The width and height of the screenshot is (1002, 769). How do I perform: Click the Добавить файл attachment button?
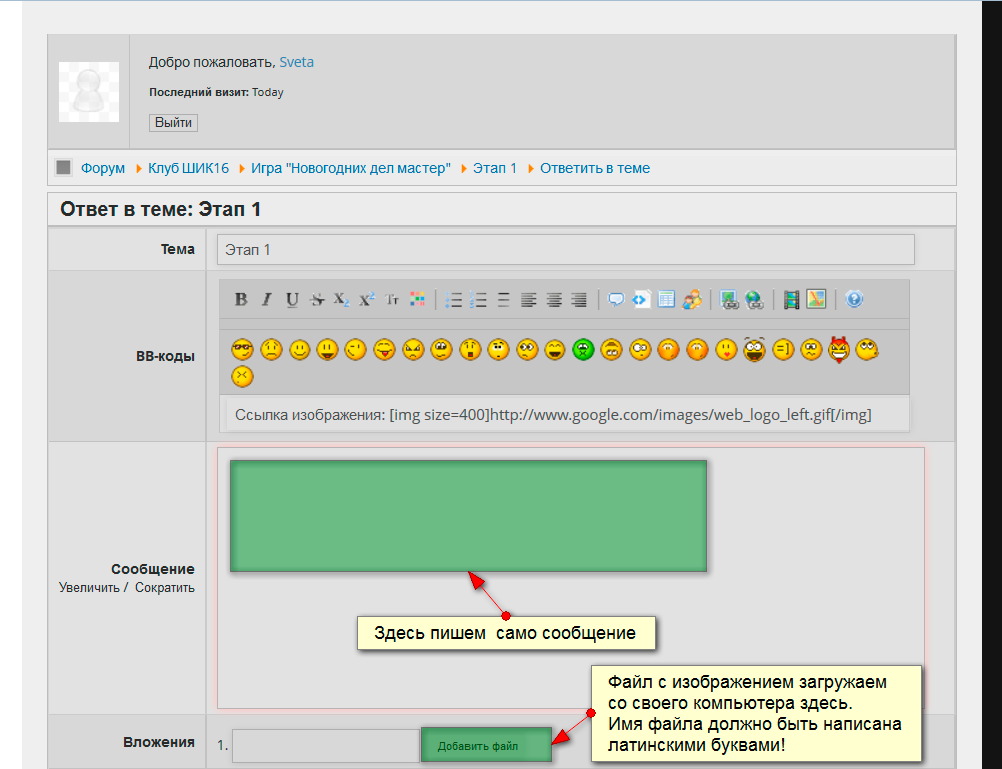point(486,745)
